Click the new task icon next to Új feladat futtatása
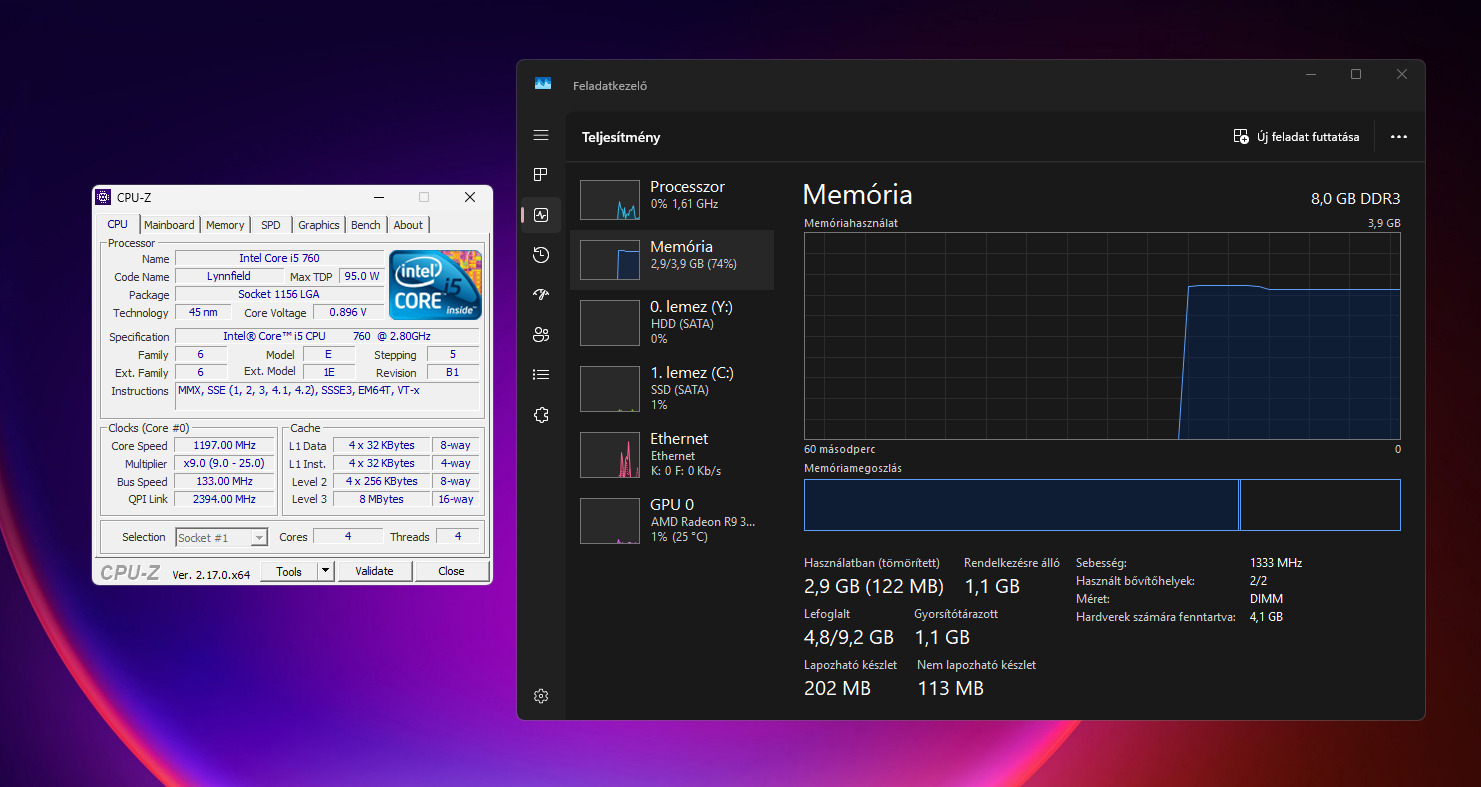 click(x=1241, y=137)
